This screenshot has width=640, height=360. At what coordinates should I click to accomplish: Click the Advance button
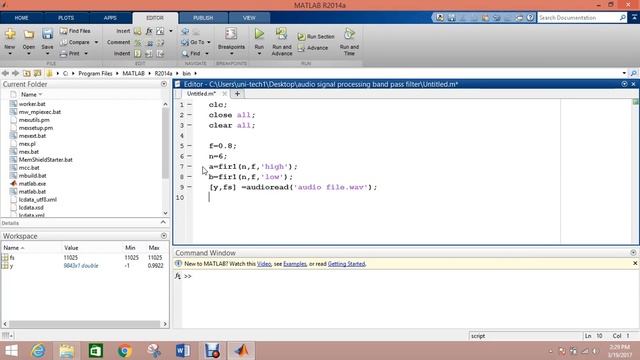click(313, 48)
